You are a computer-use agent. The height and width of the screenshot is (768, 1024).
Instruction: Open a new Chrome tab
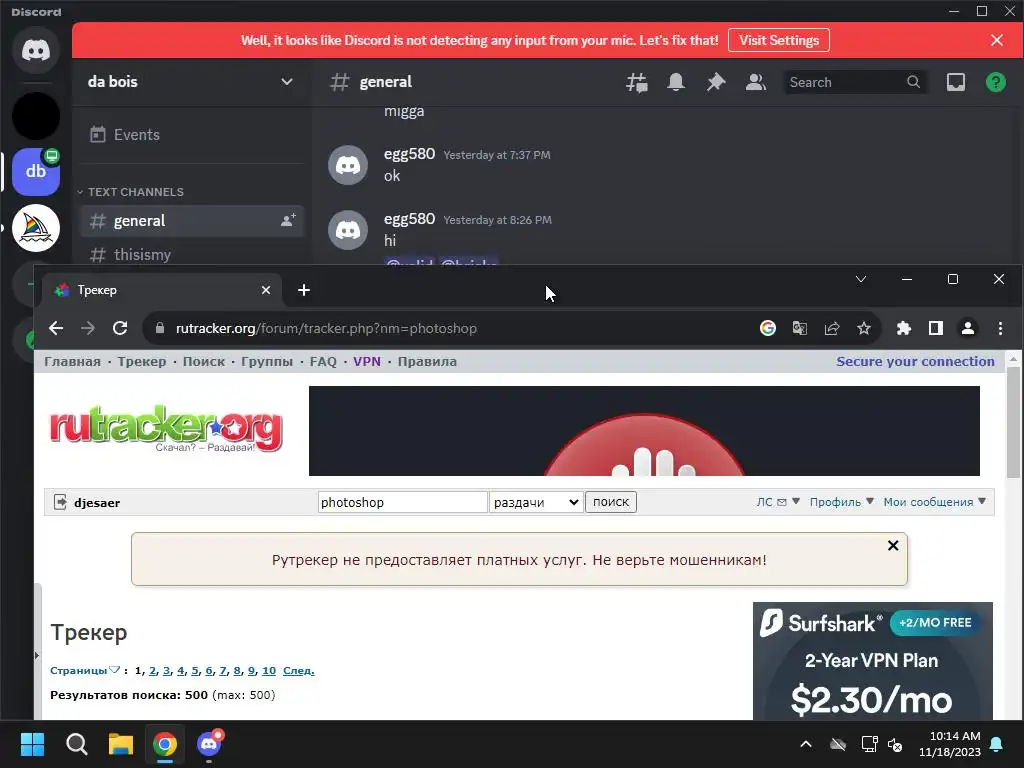click(304, 290)
